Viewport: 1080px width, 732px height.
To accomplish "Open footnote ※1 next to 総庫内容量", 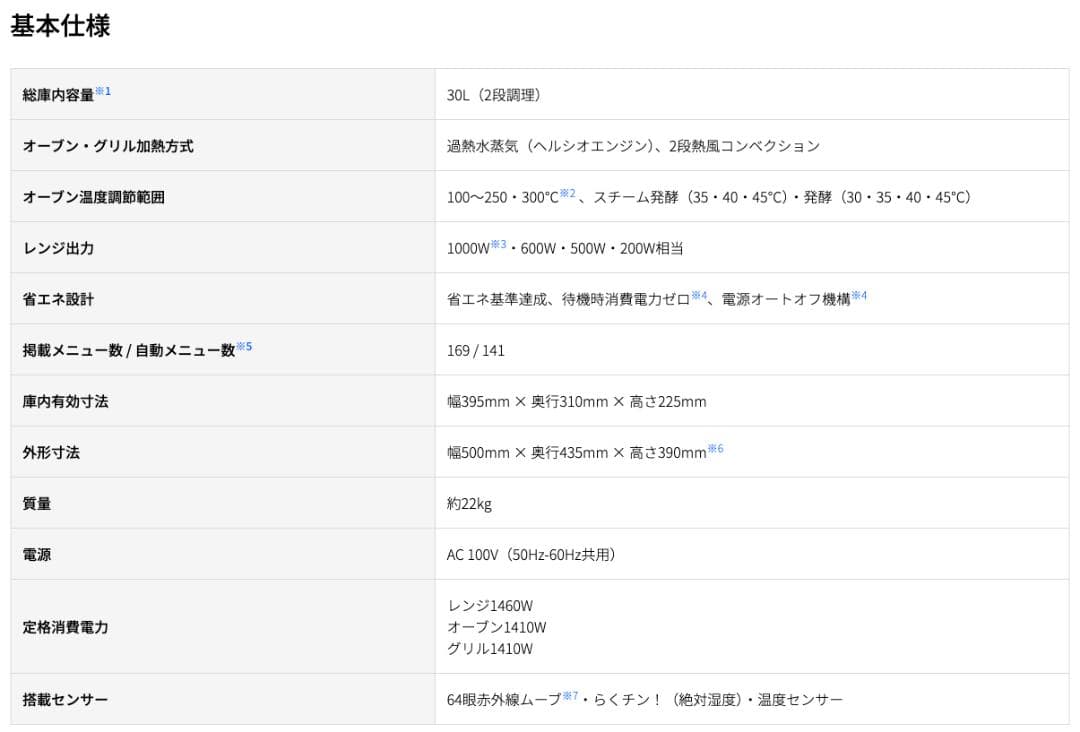I will (103, 91).
